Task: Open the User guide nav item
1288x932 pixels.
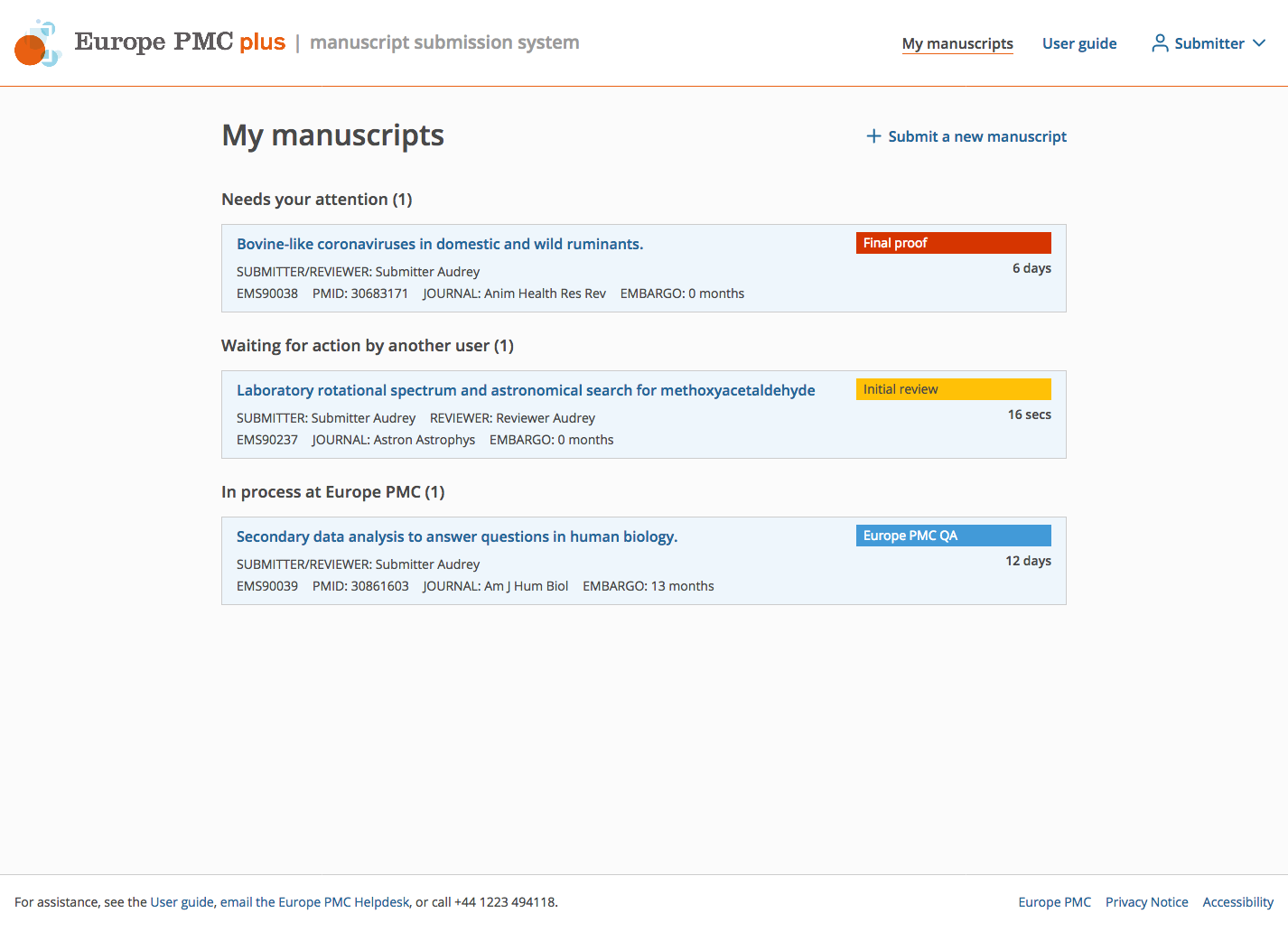Action: tap(1079, 43)
